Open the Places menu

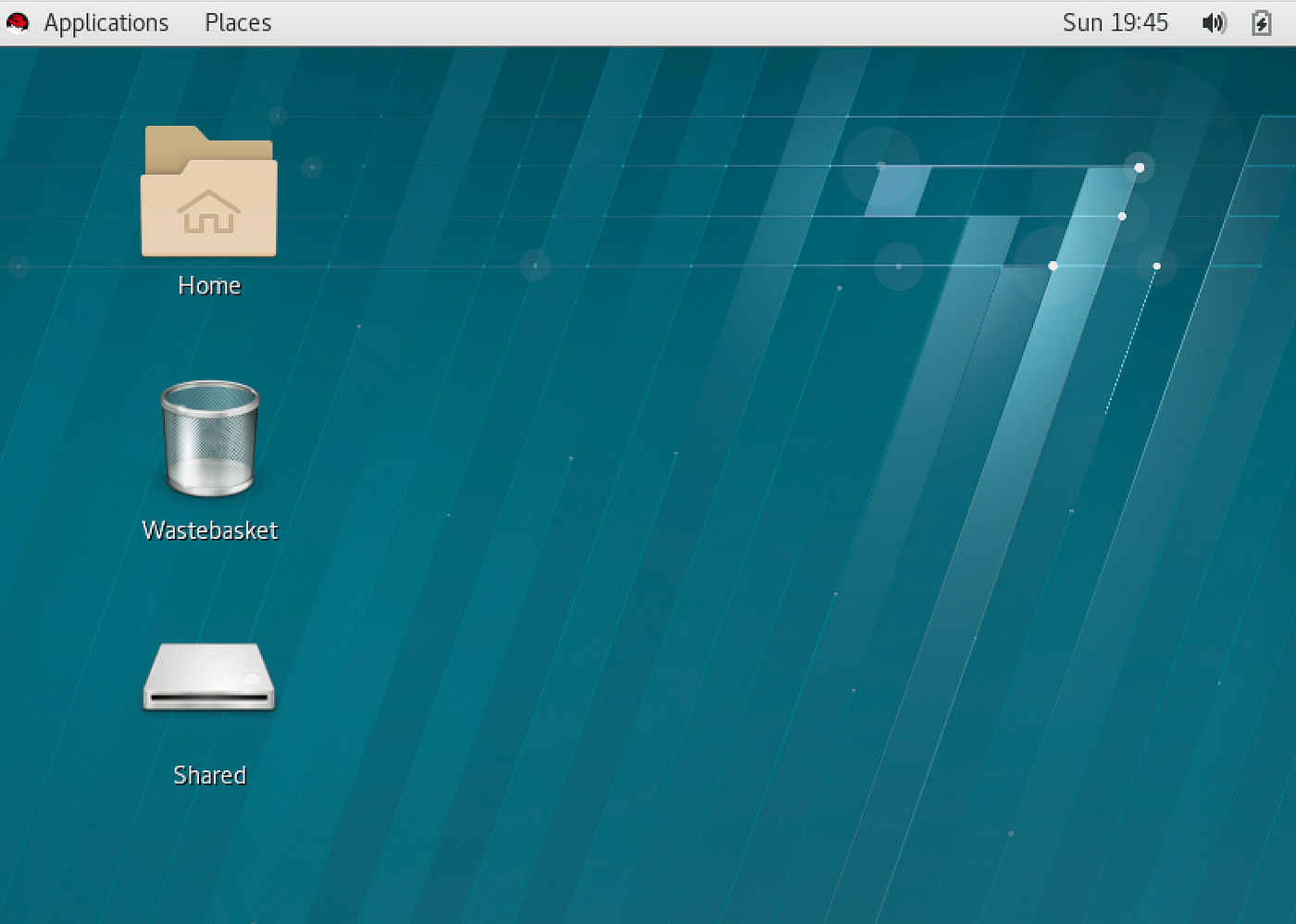coord(237,22)
